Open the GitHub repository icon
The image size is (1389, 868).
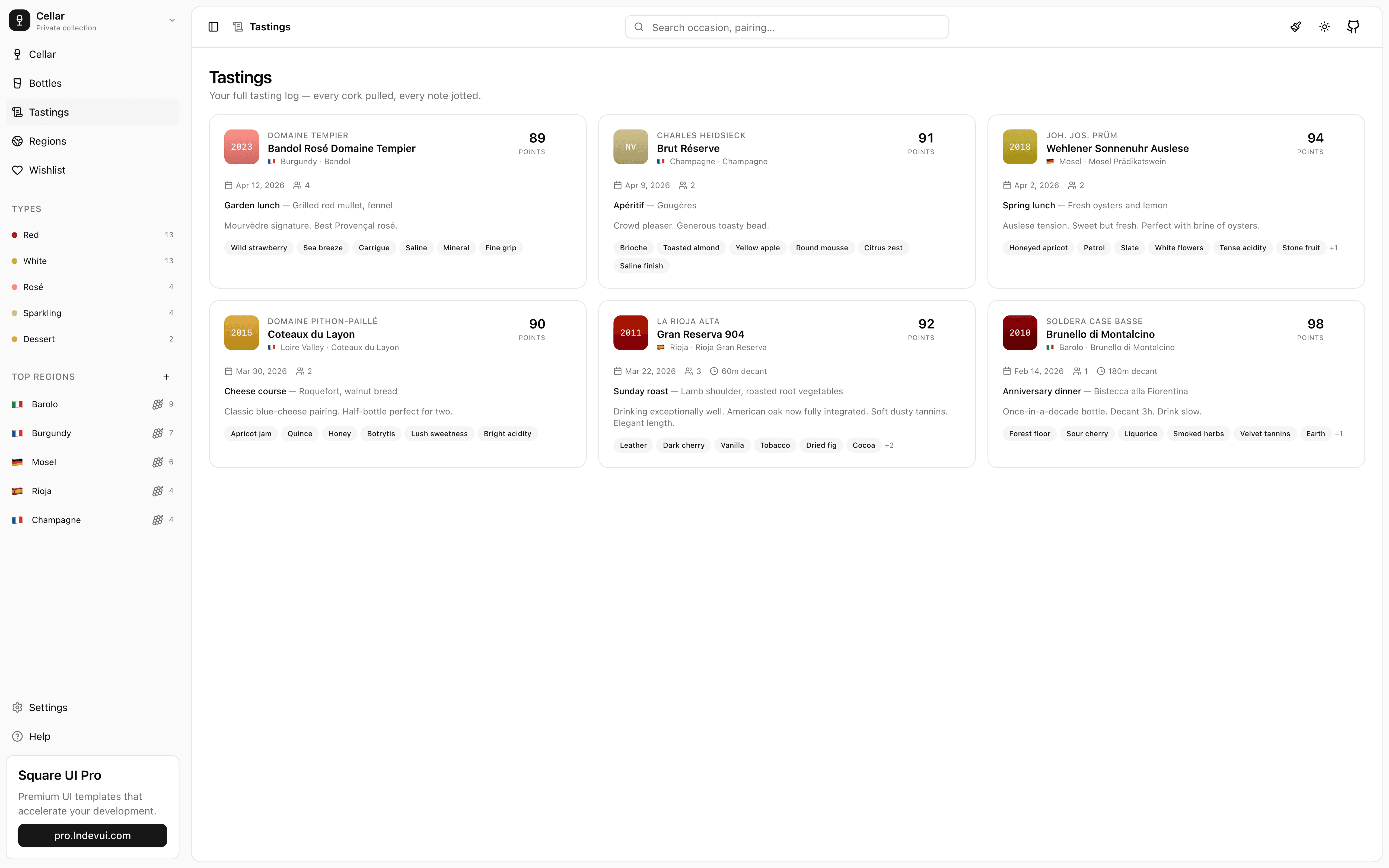coord(1353,27)
